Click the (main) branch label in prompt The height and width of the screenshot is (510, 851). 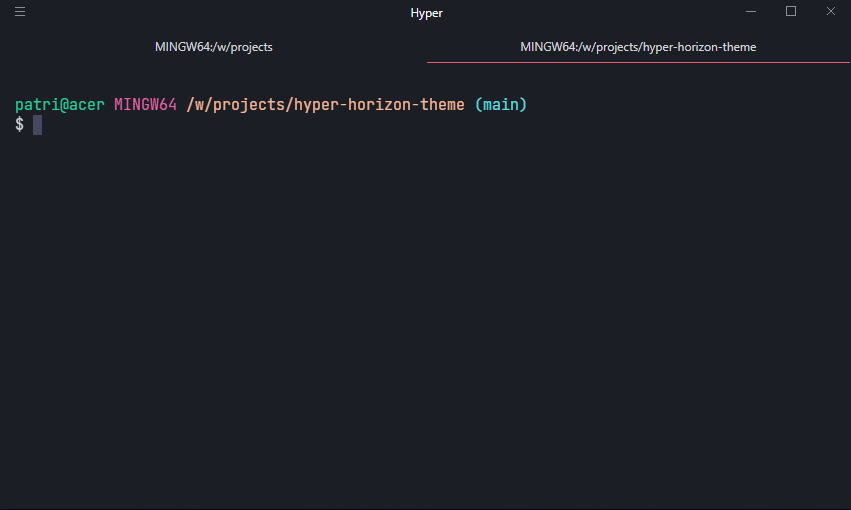pyautogui.click(x=500, y=105)
